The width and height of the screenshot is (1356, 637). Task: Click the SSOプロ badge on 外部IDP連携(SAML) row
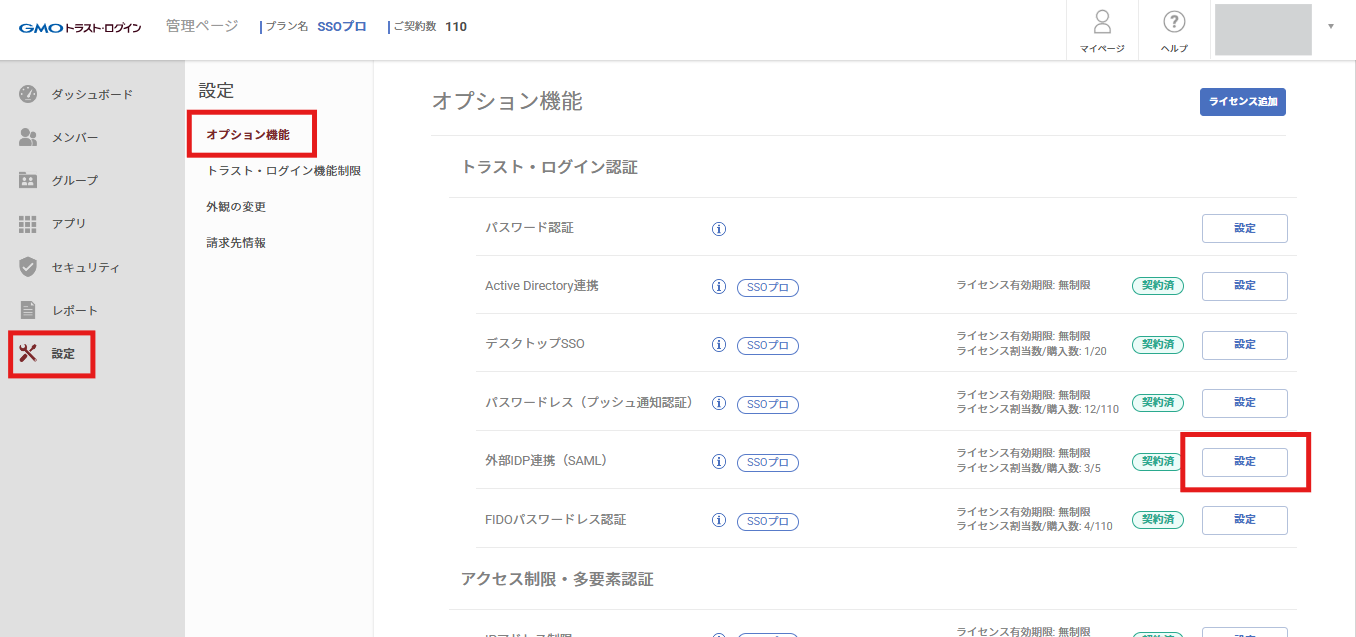[768, 463]
